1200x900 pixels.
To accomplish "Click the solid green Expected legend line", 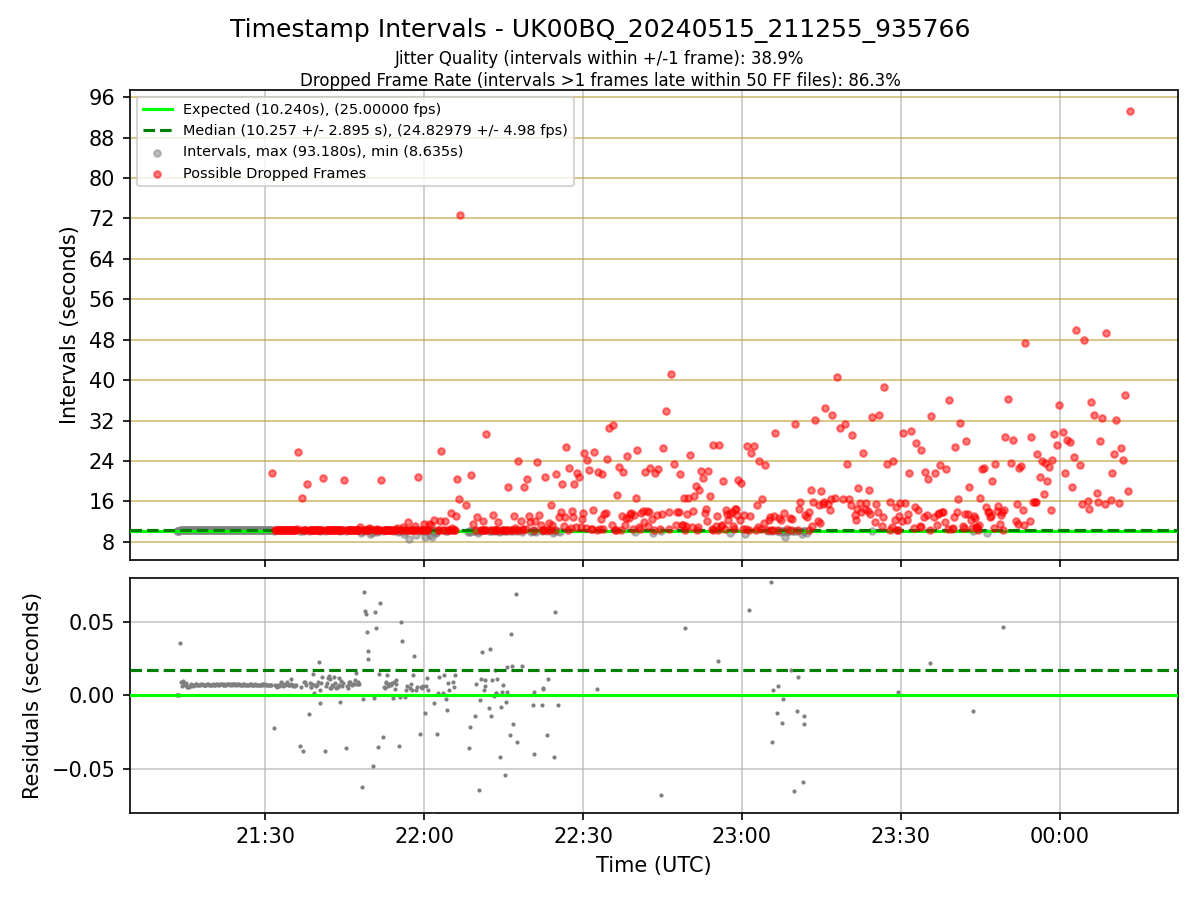I will pos(159,109).
